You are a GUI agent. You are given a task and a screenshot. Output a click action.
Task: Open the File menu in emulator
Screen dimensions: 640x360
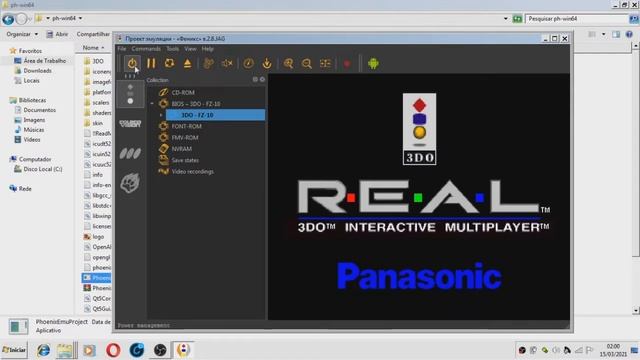pyautogui.click(x=122, y=49)
